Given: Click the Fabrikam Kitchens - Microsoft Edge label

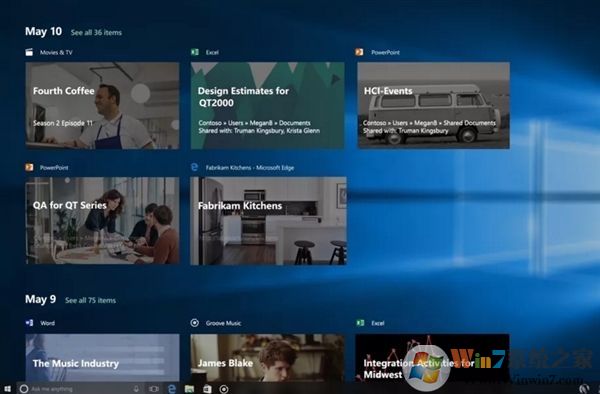Looking at the screenshot, I should 250,168.
